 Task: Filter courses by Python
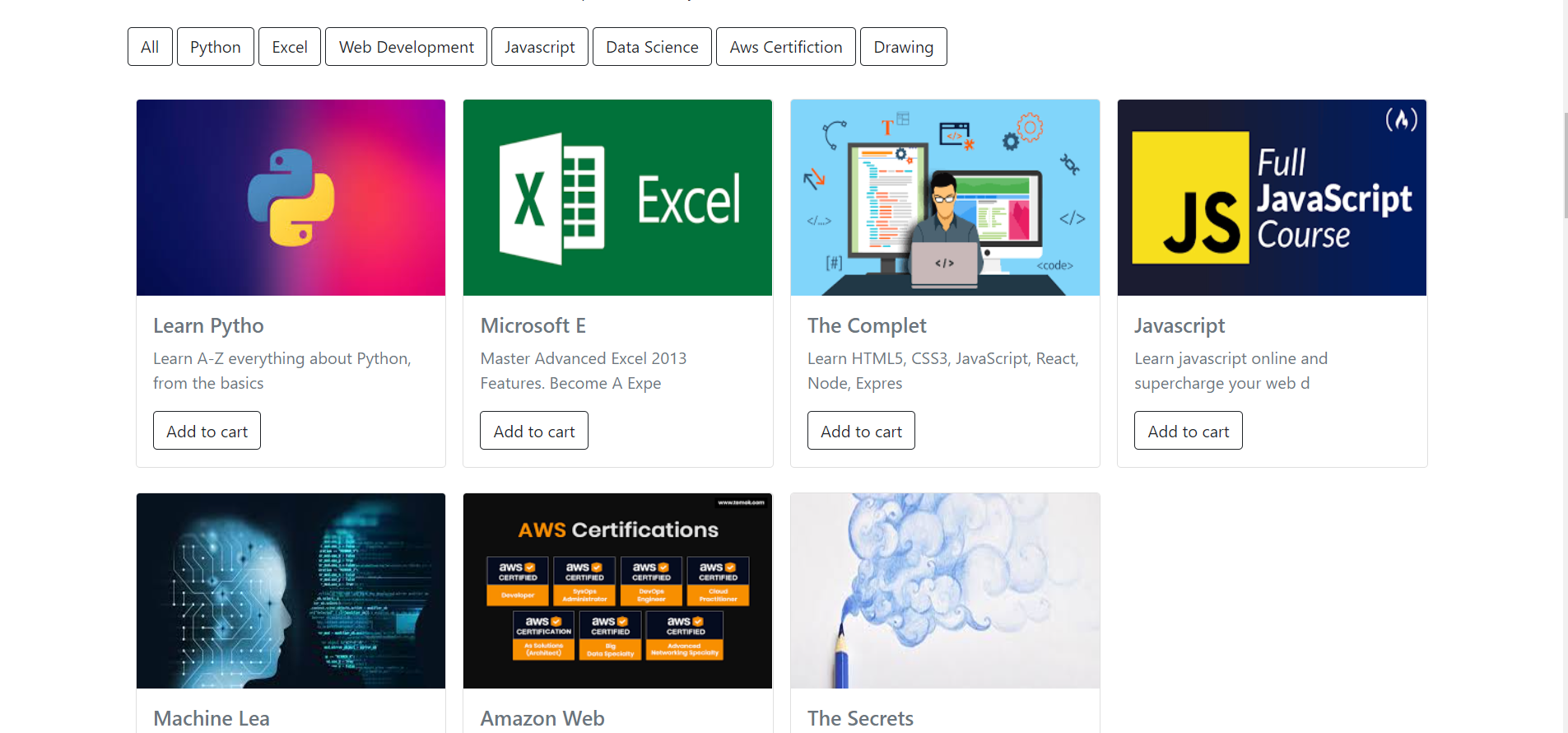pyautogui.click(x=216, y=47)
